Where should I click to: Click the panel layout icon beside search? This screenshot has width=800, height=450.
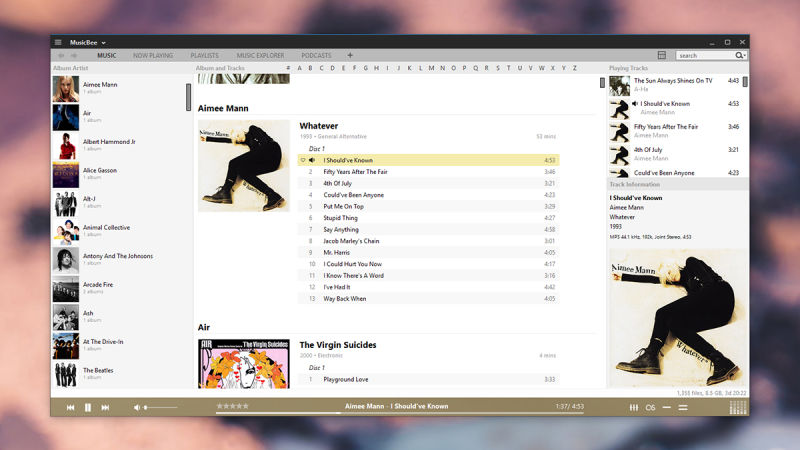tap(662, 55)
